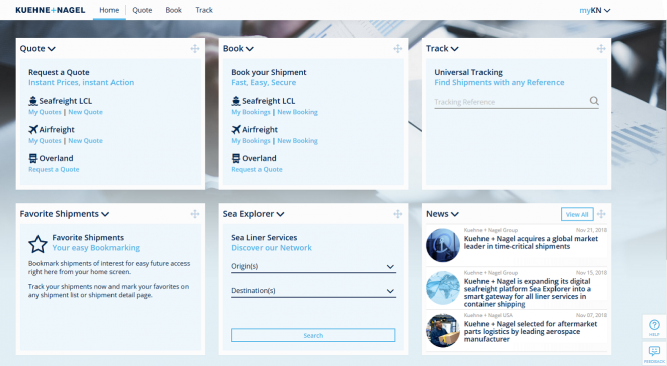This screenshot has width=667, height=366.
Task: Expand the Origin(s) dropdown
Action: click(x=313, y=266)
